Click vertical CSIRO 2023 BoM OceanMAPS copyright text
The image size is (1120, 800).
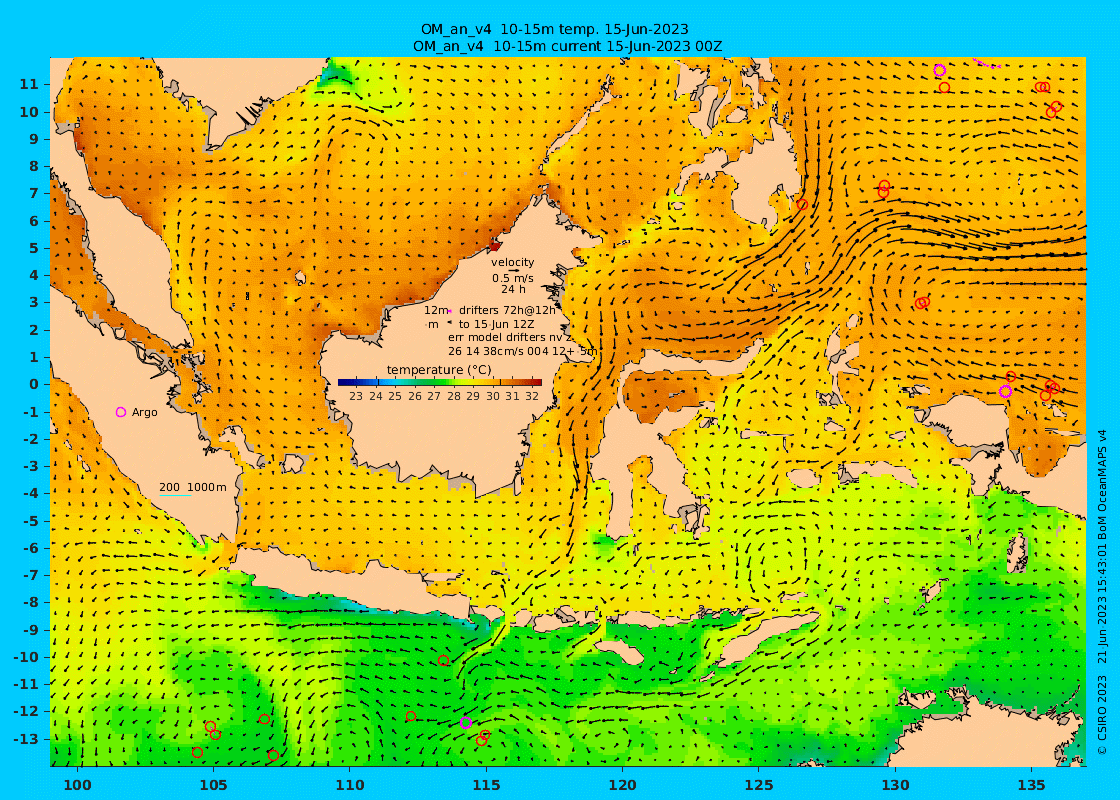tap(1103, 592)
